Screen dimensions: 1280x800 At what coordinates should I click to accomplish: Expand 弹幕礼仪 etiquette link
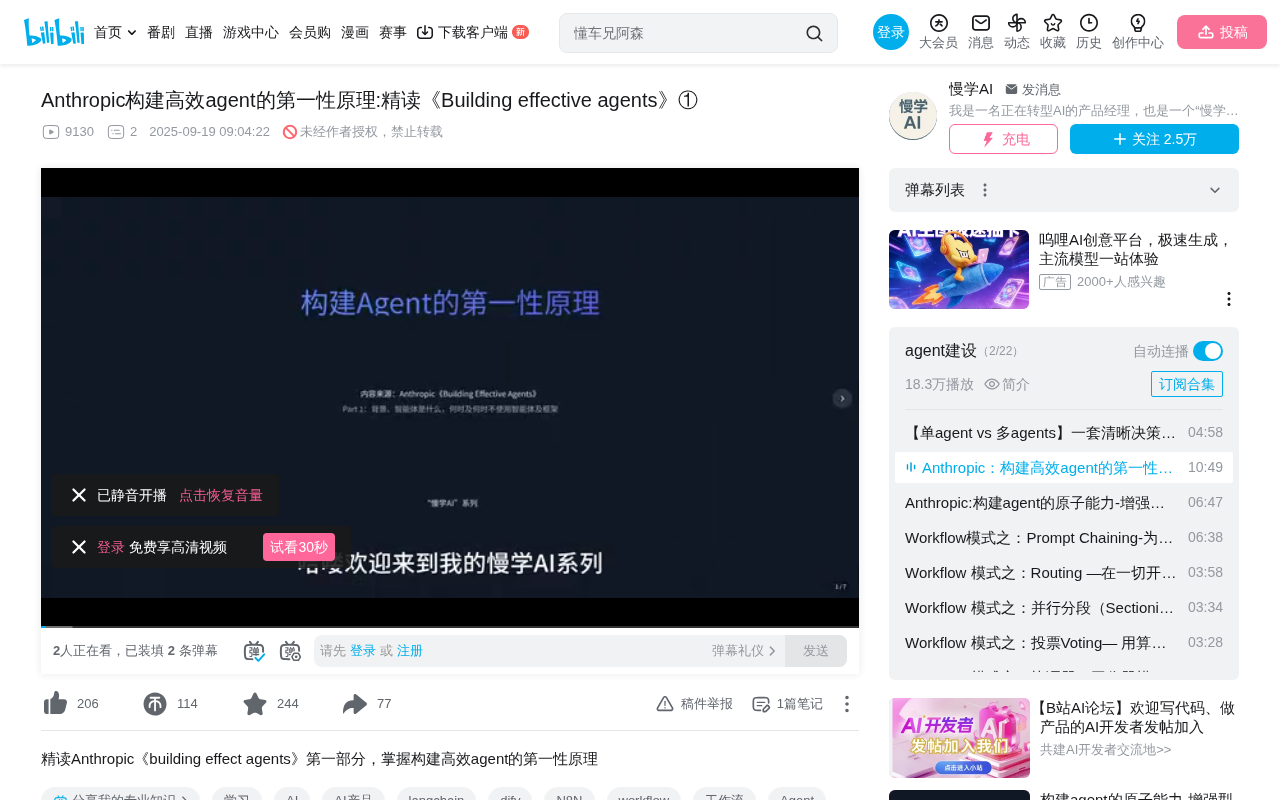744,651
